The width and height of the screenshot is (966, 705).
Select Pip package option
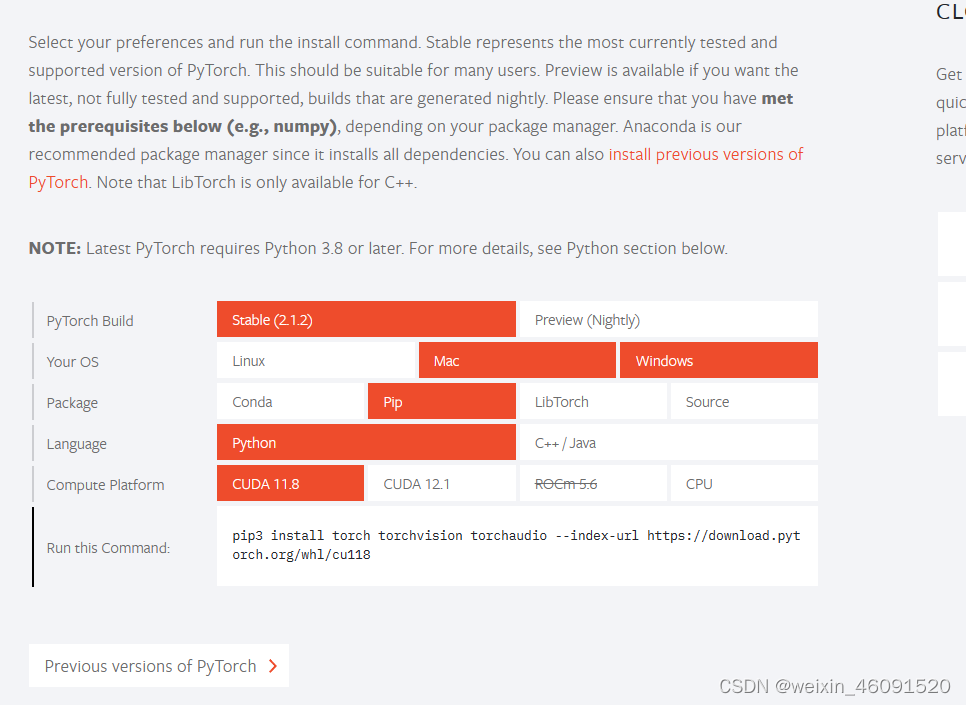click(x=441, y=402)
